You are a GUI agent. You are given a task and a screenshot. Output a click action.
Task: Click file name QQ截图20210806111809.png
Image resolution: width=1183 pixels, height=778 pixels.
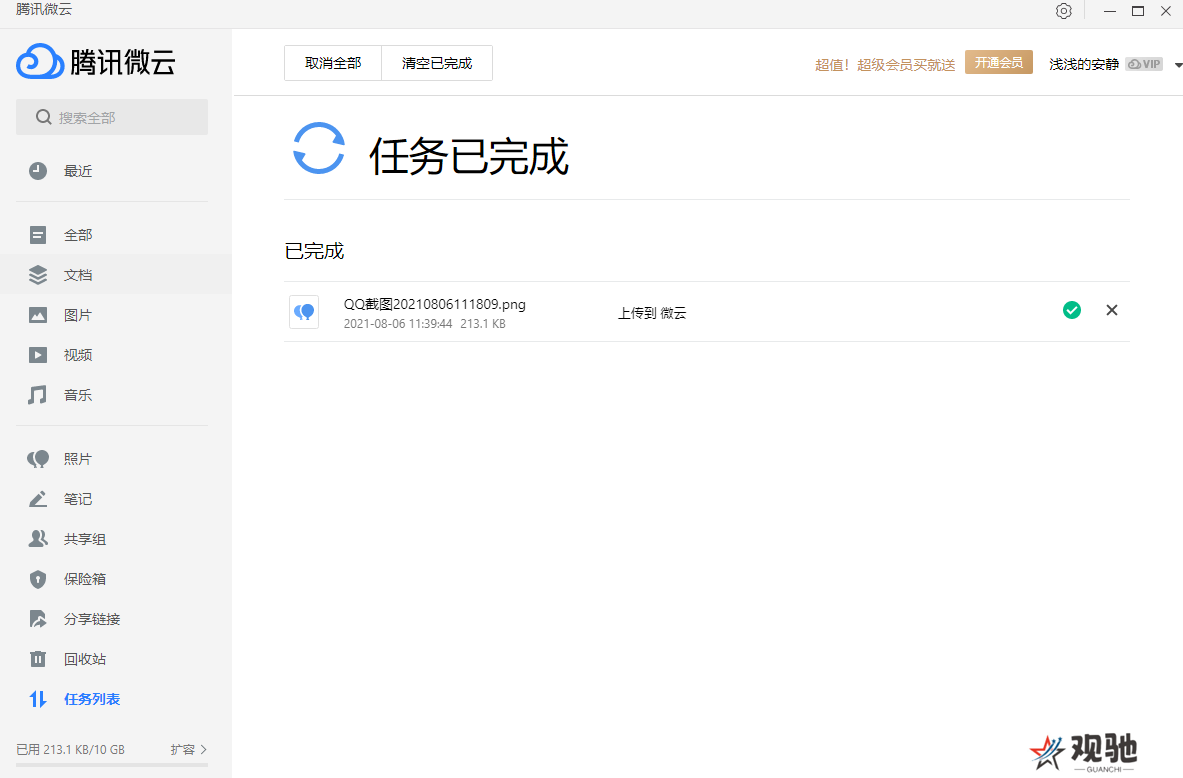click(435, 304)
